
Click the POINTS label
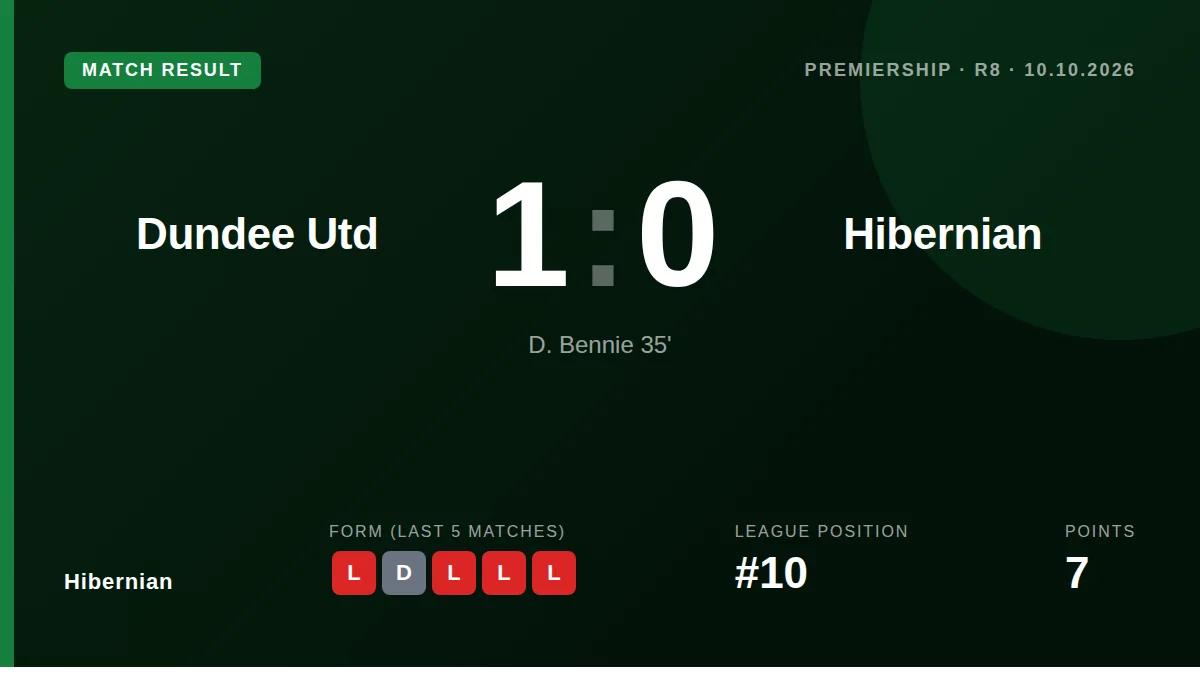pos(1100,531)
